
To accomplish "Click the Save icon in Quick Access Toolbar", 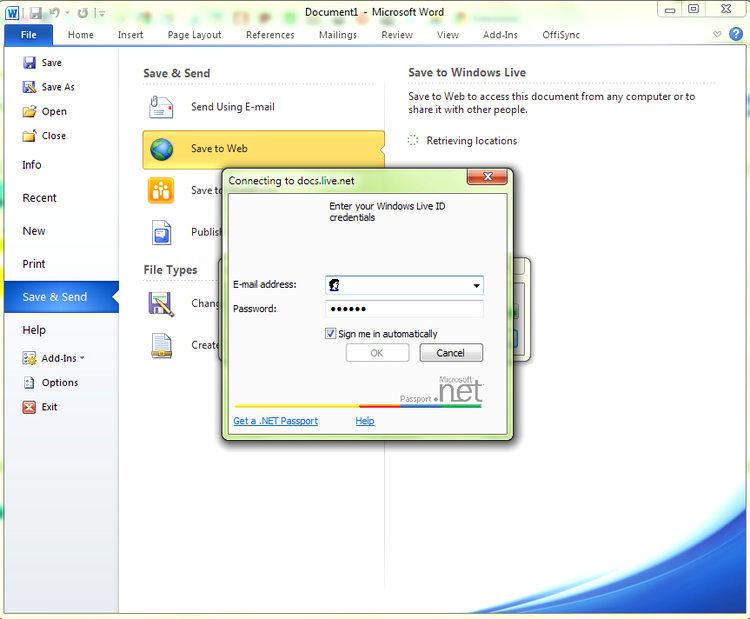I will [x=36, y=13].
